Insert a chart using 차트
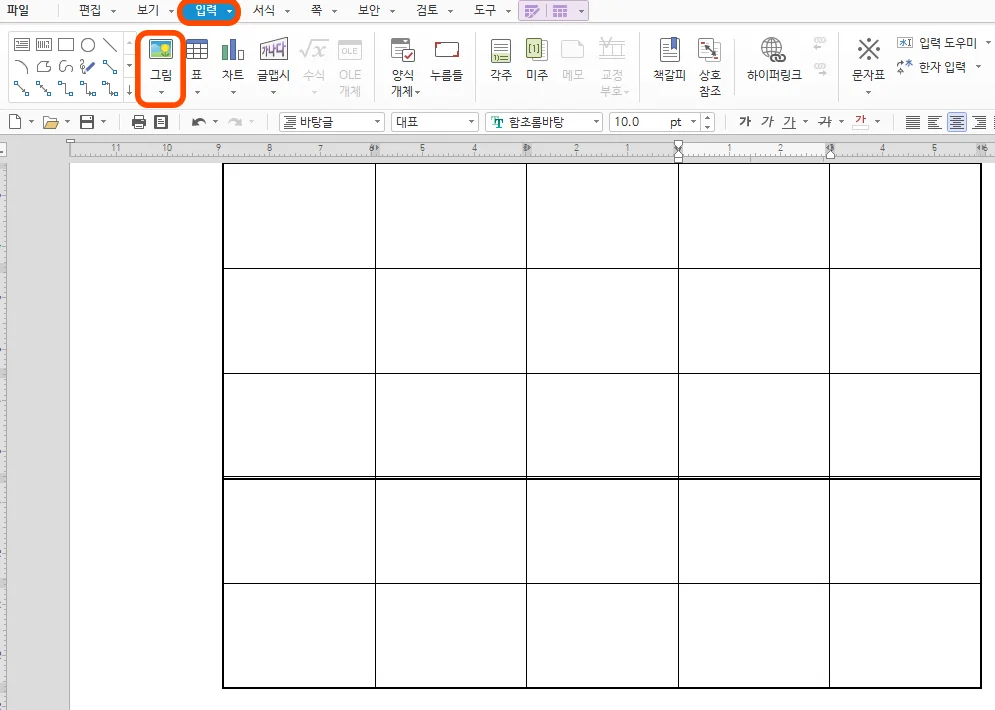The height and width of the screenshot is (710, 995). 233,60
